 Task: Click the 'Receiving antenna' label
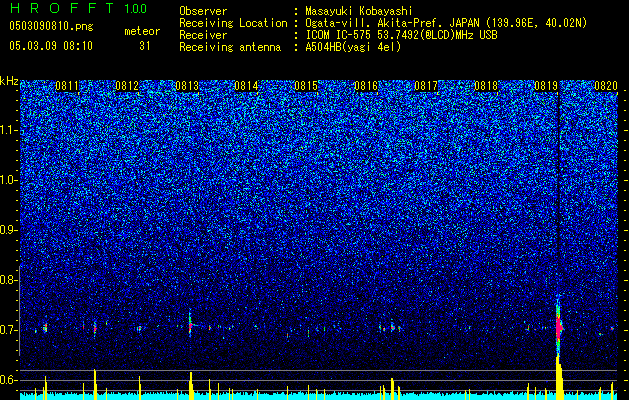point(230,47)
